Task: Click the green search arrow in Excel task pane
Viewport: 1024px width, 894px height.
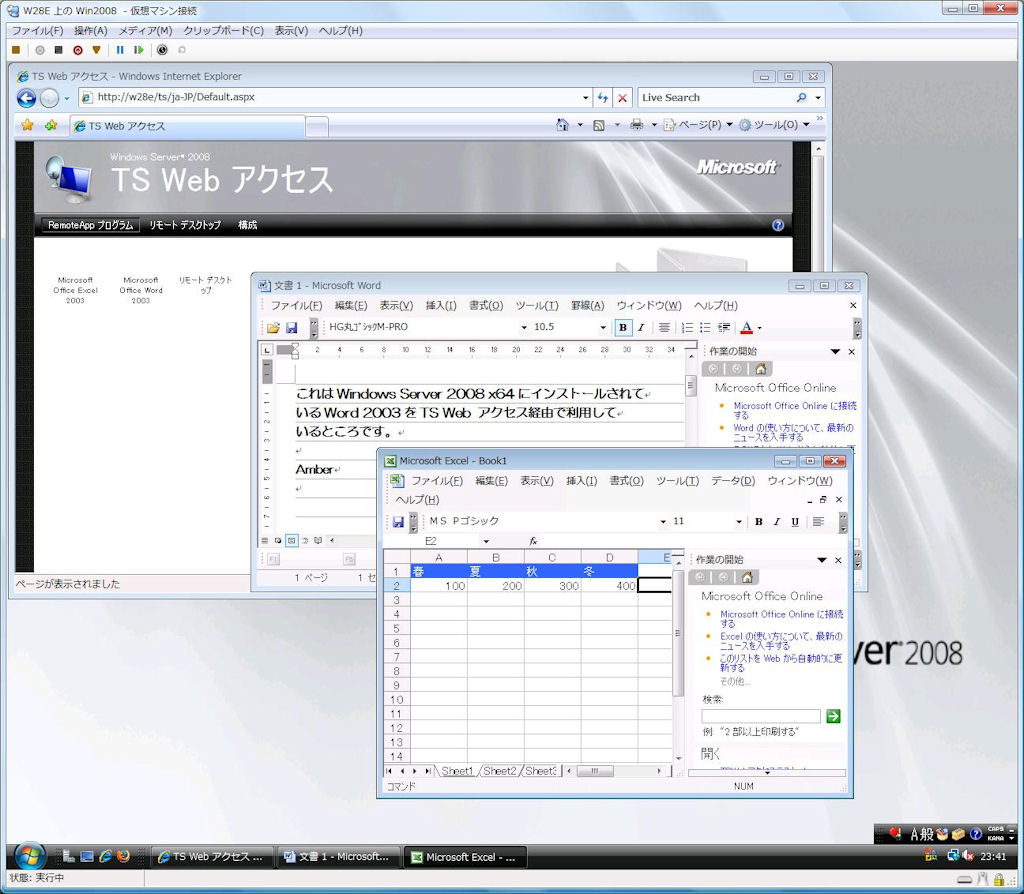Action: 833,716
